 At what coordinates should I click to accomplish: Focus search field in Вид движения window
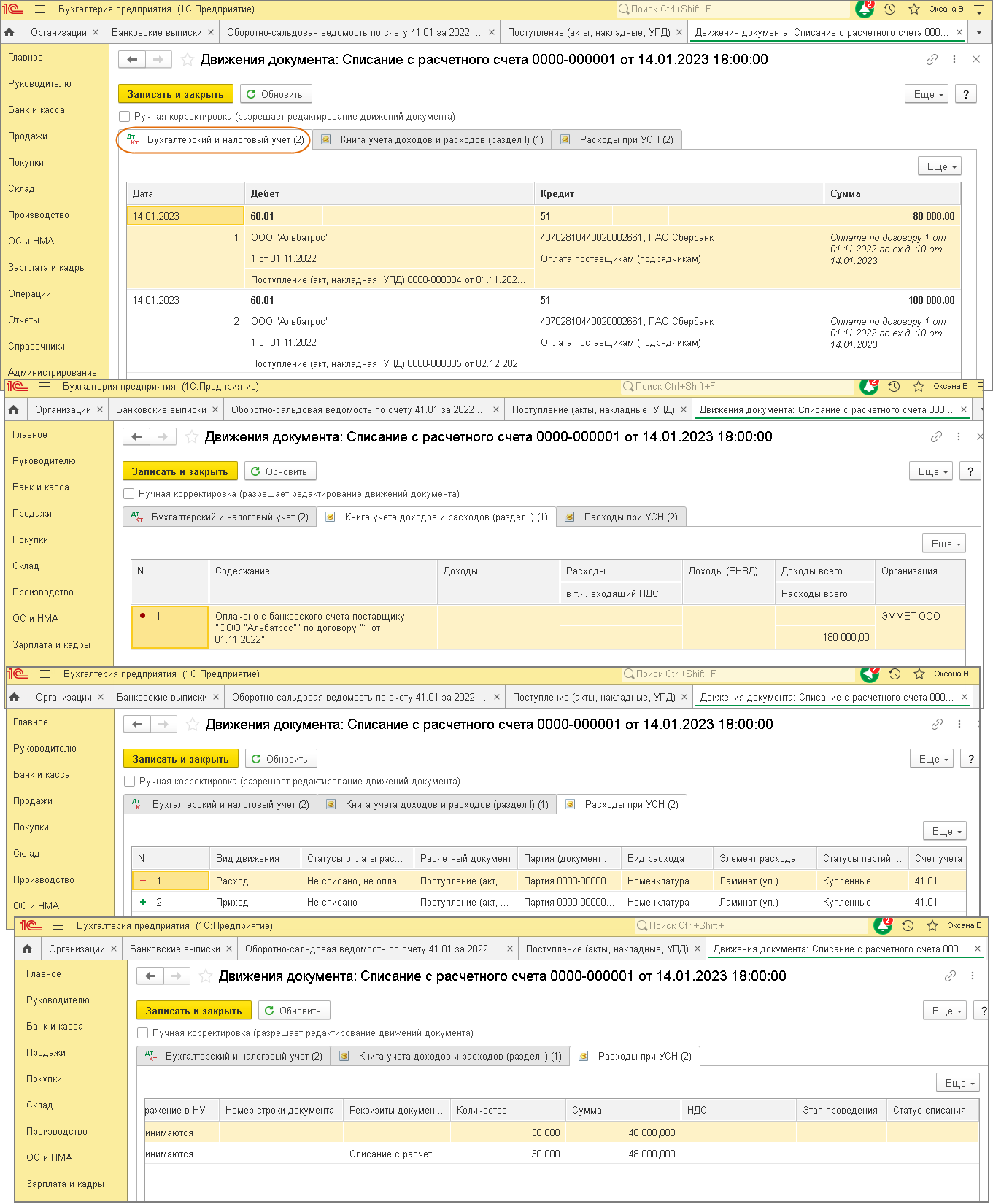click(737, 674)
